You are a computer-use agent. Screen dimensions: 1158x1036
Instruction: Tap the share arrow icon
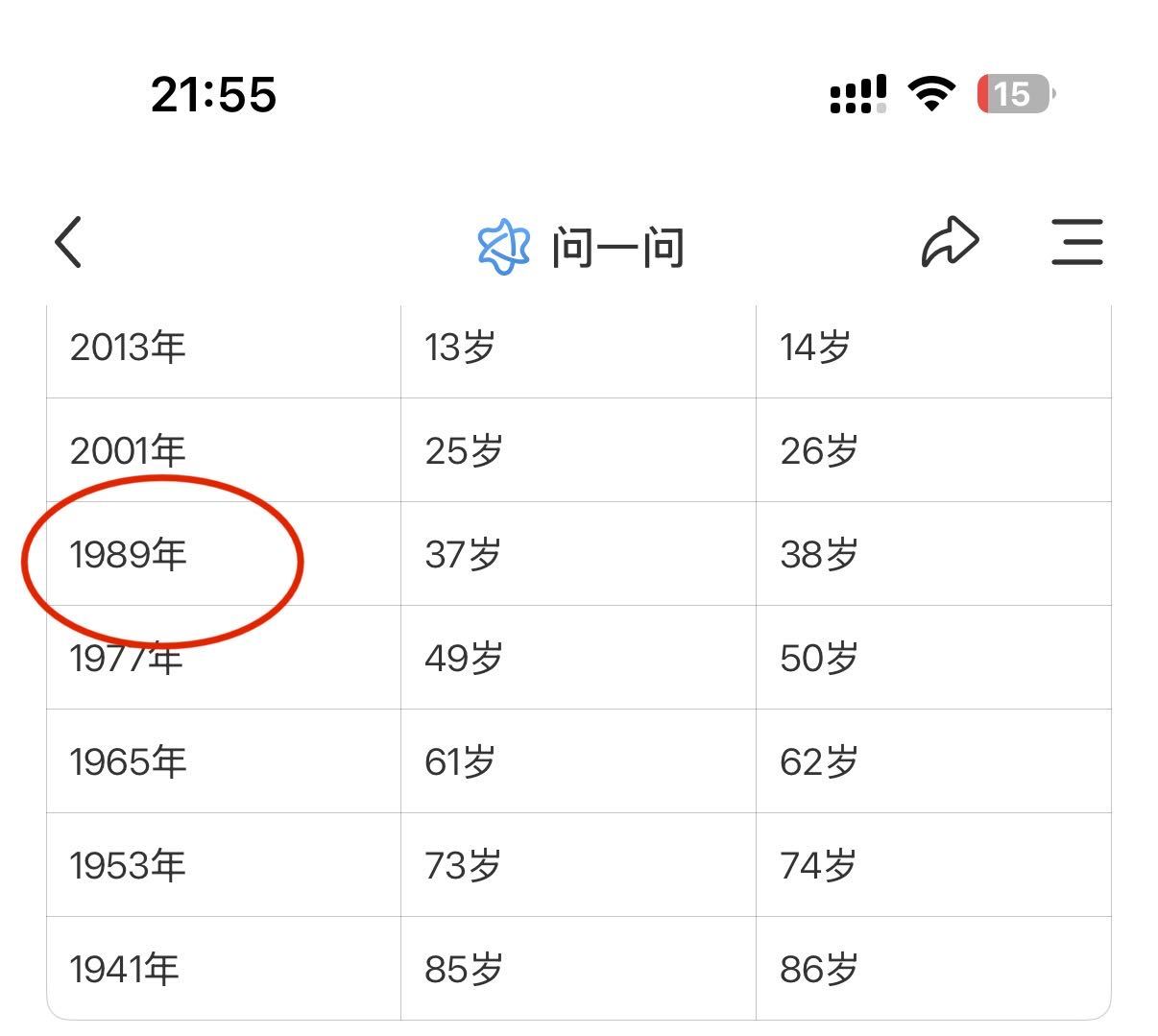click(x=950, y=242)
